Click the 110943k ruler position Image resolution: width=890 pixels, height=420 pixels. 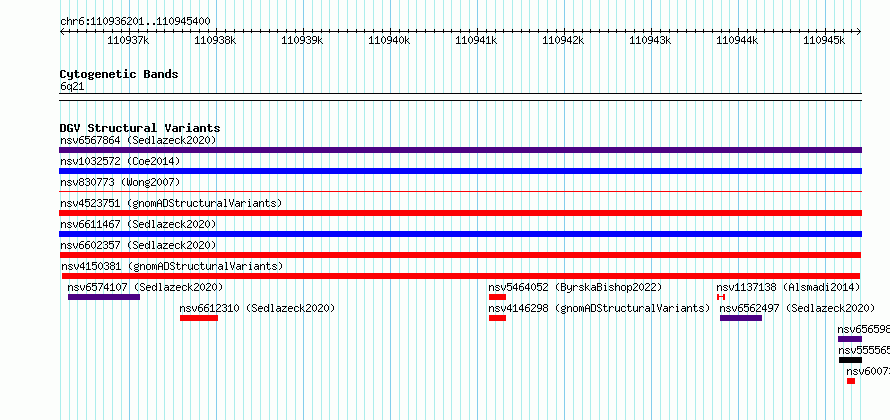click(x=650, y=40)
